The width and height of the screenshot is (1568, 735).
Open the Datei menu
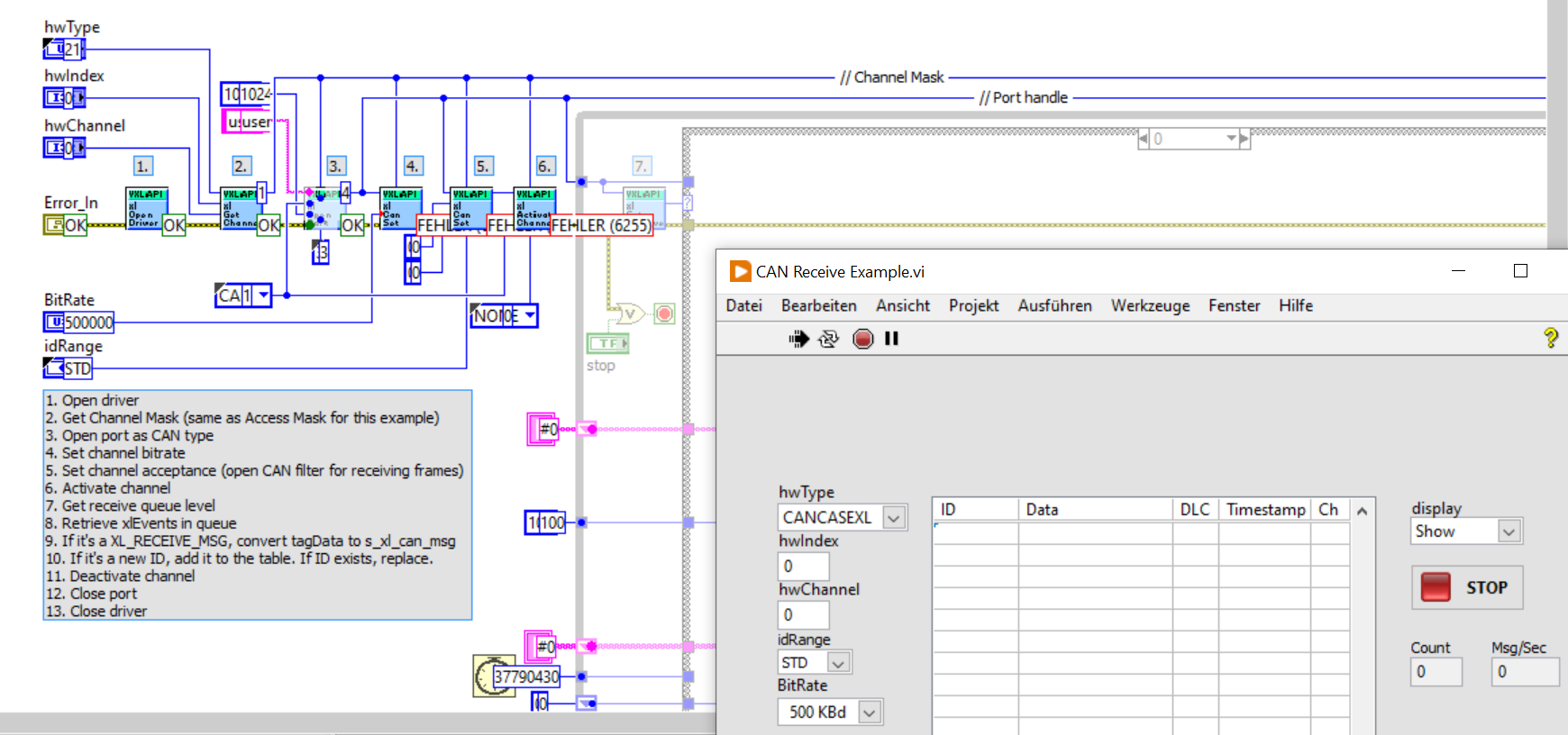[x=743, y=306]
